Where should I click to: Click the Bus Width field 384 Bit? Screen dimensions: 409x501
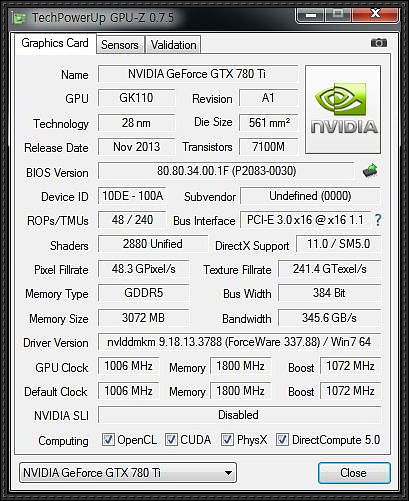(x=329, y=293)
